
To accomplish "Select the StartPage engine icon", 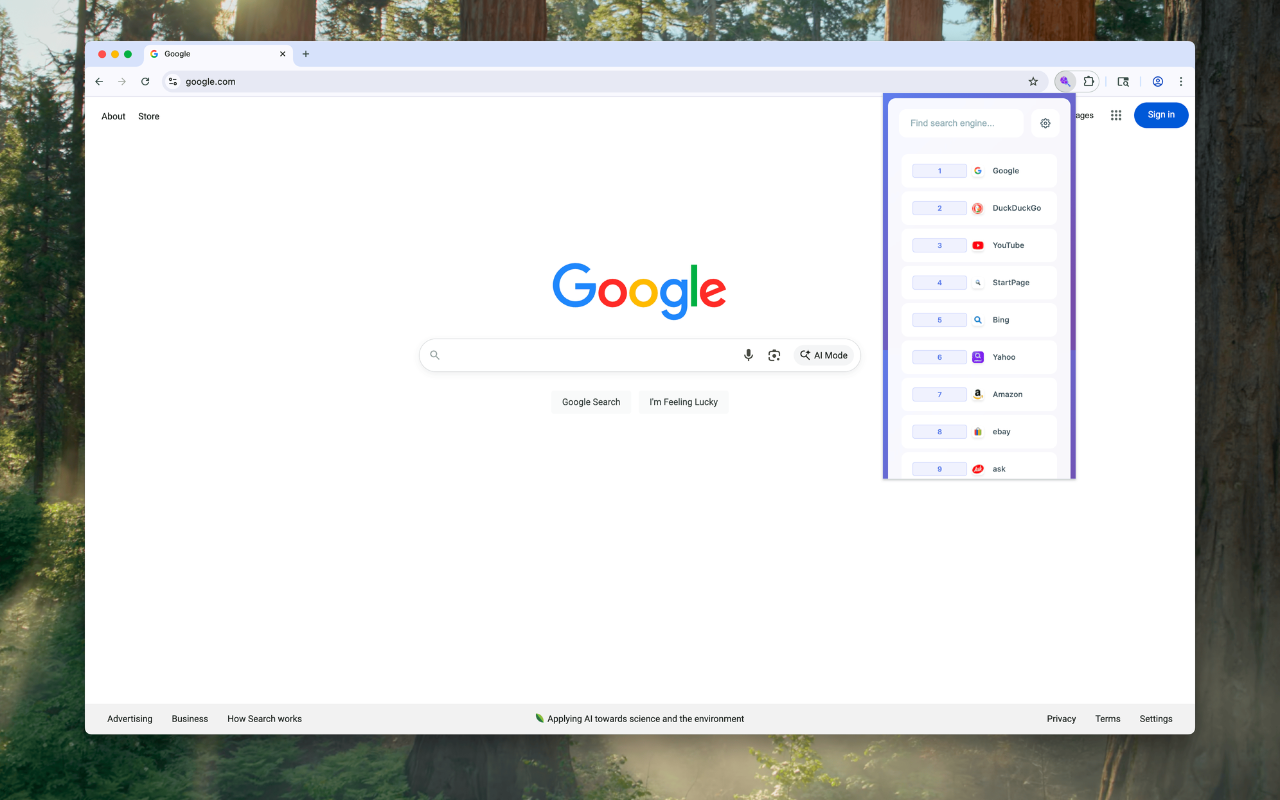I will coord(978,283).
